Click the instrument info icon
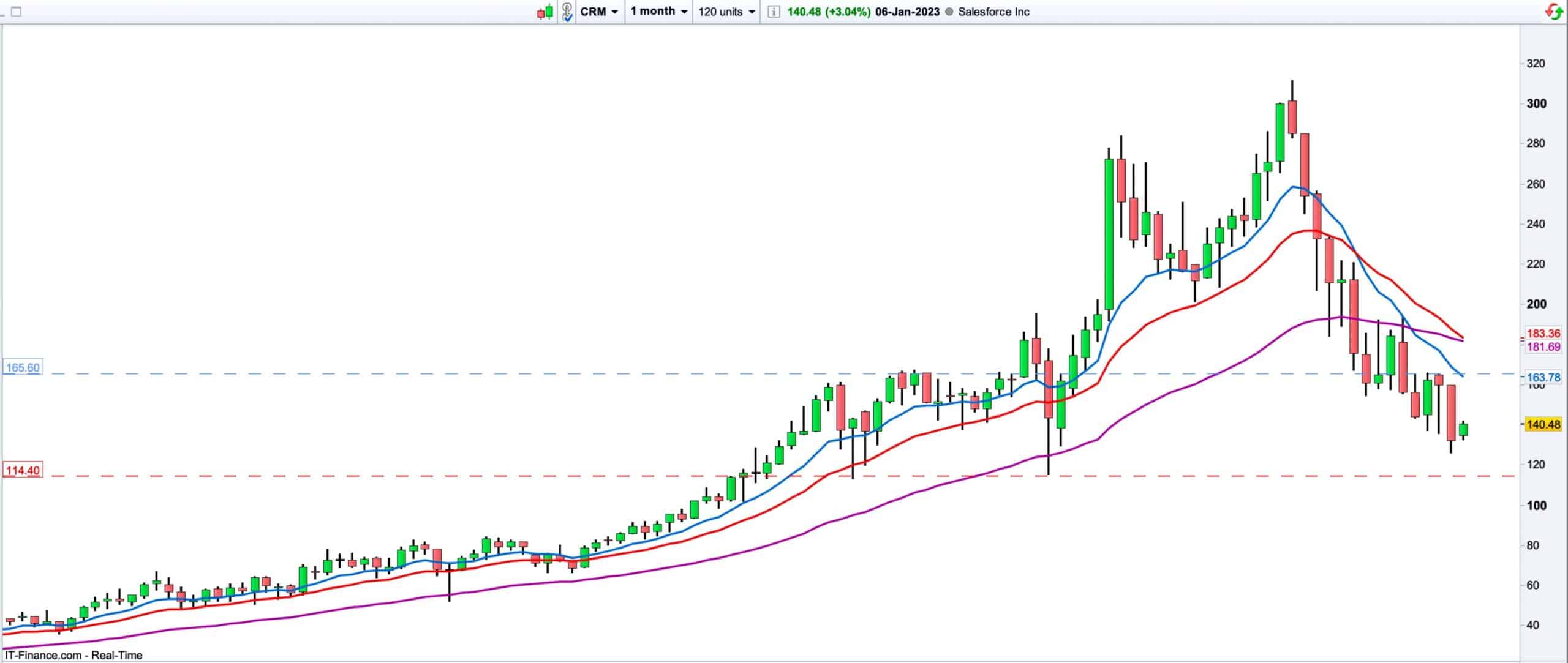This screenshot has height=663, width=1568. tap(773, 12)
